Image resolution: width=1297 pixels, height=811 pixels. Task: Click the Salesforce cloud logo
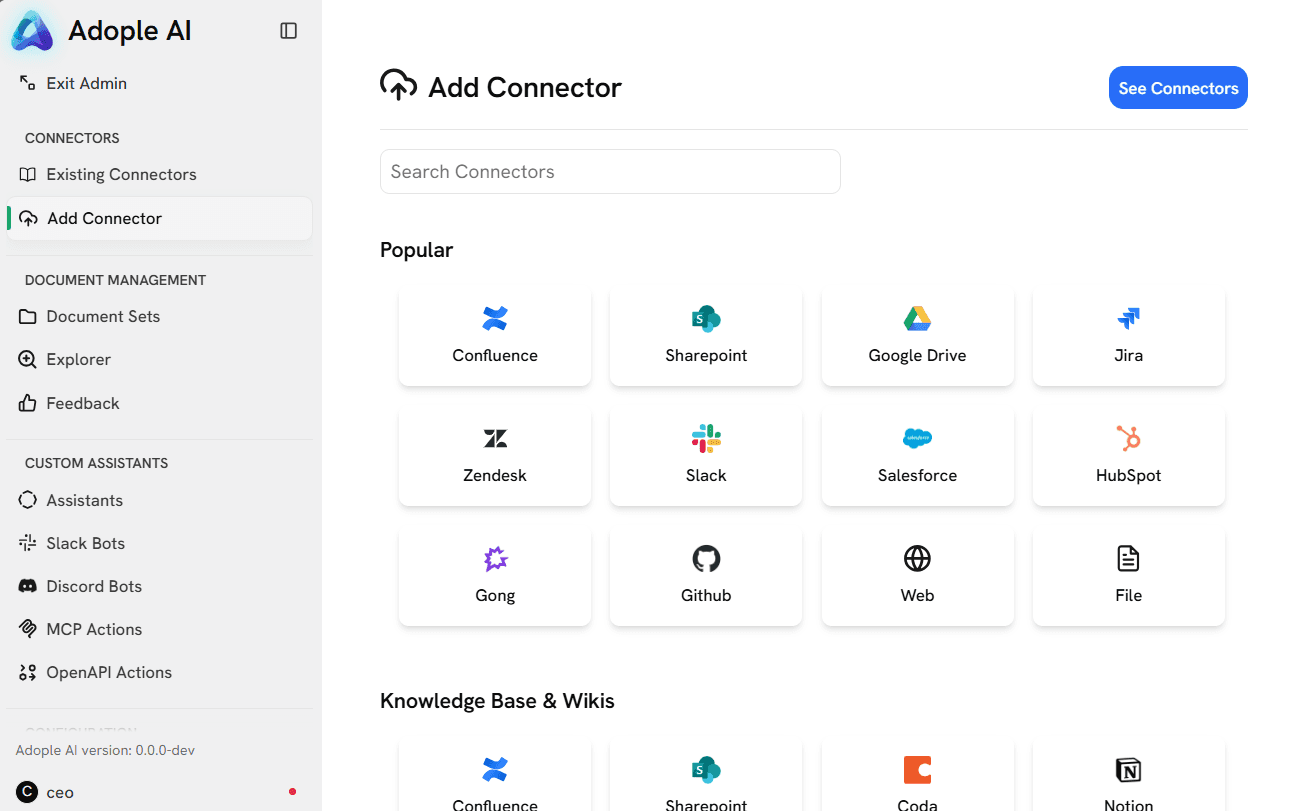point(917,438)
